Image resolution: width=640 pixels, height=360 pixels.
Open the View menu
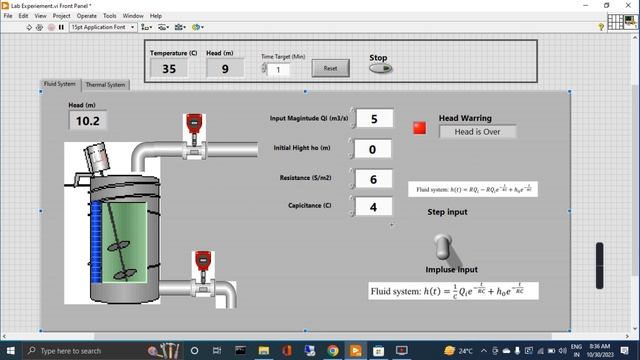pyautogui.click(x=40, y=16)
